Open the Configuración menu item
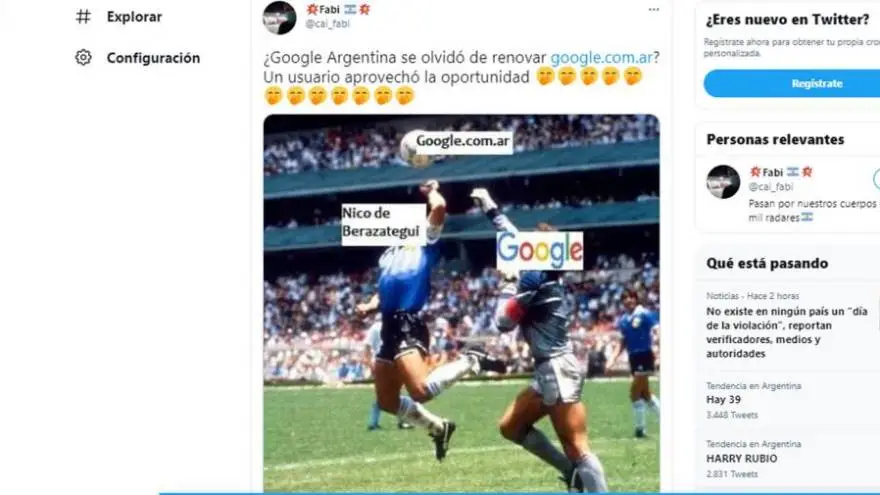 coord(153,58)
